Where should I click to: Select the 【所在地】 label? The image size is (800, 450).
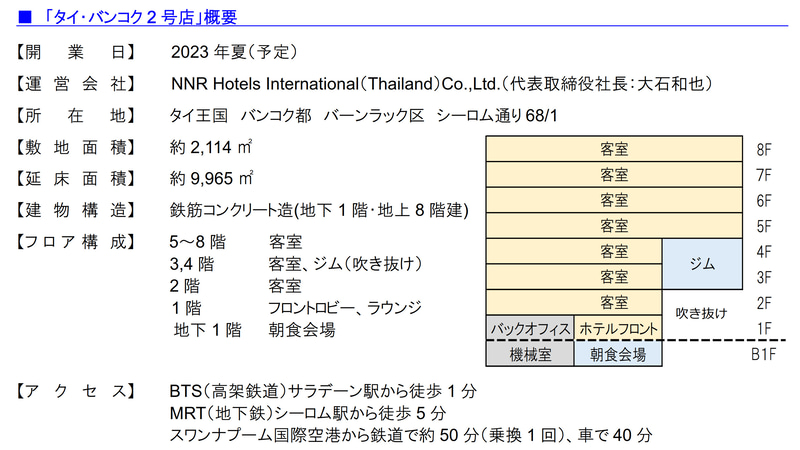click(76, 116)
